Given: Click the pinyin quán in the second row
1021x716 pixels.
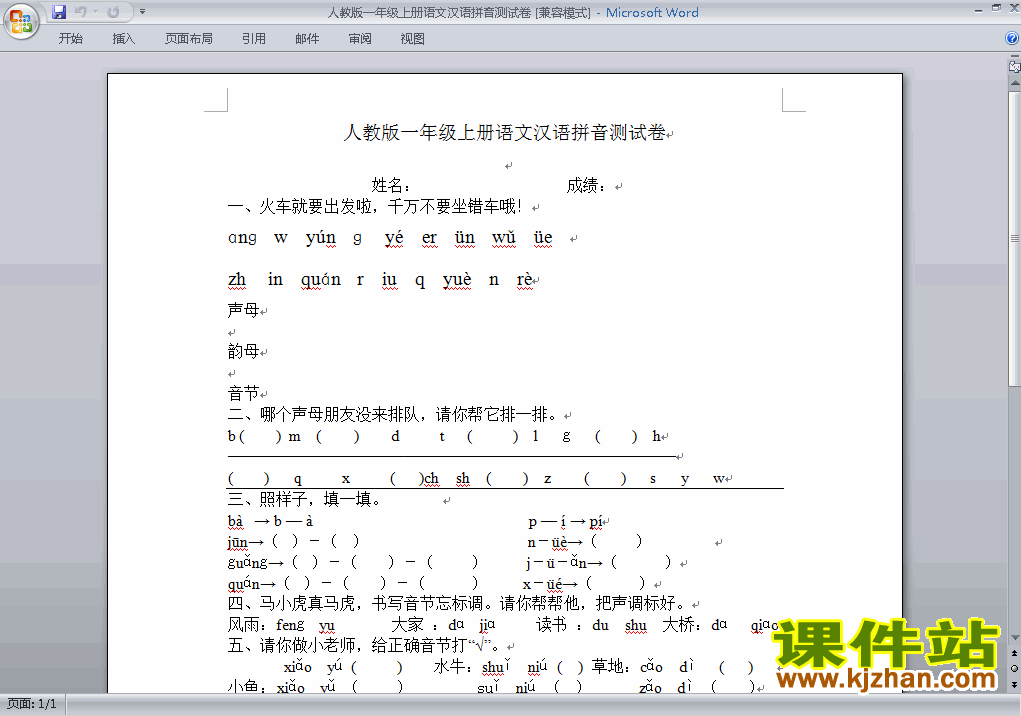Looking at the screenshot, I should pyautogui.click(x=320, y=279).
